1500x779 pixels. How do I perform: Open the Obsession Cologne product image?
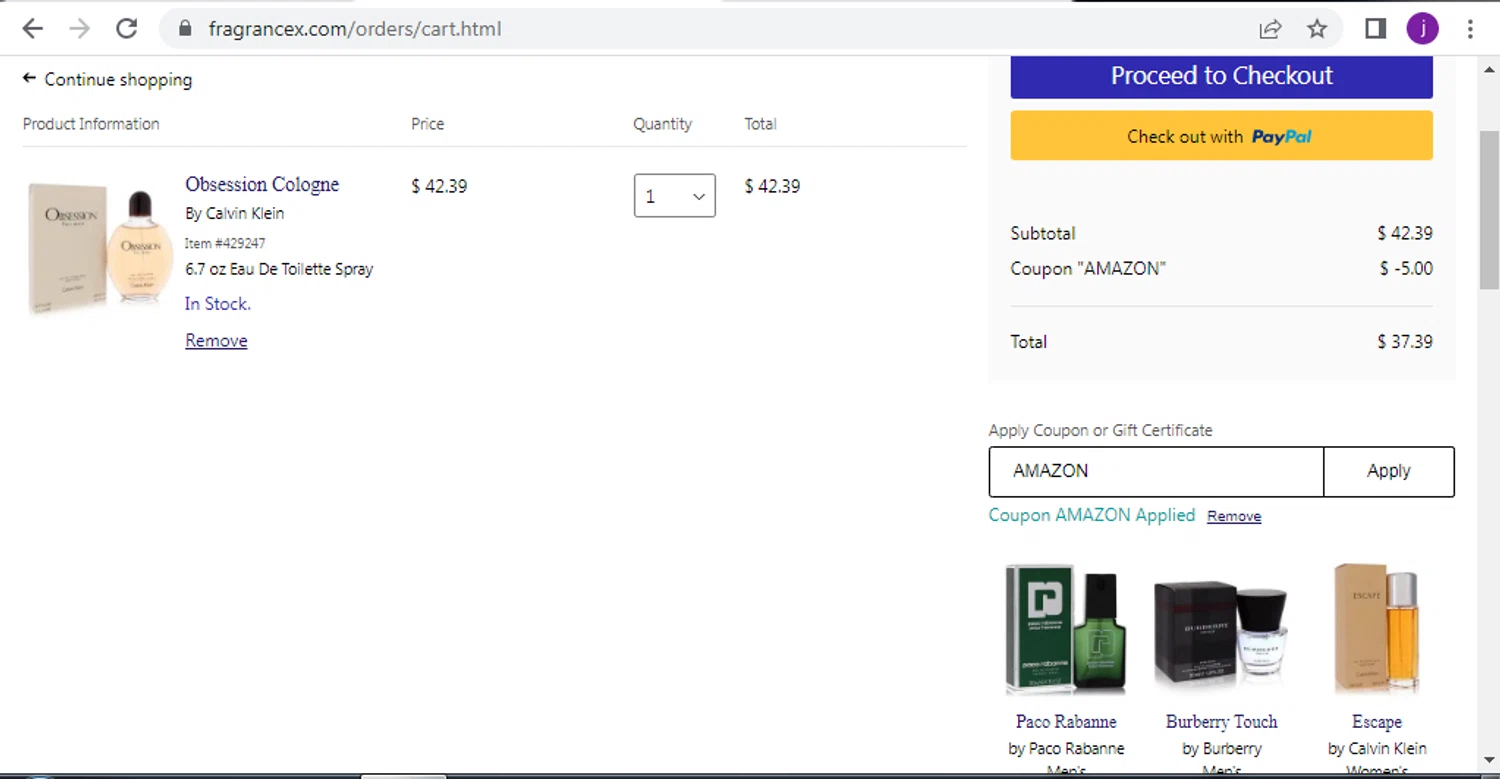pyautogui.click(x=100, y=246)
